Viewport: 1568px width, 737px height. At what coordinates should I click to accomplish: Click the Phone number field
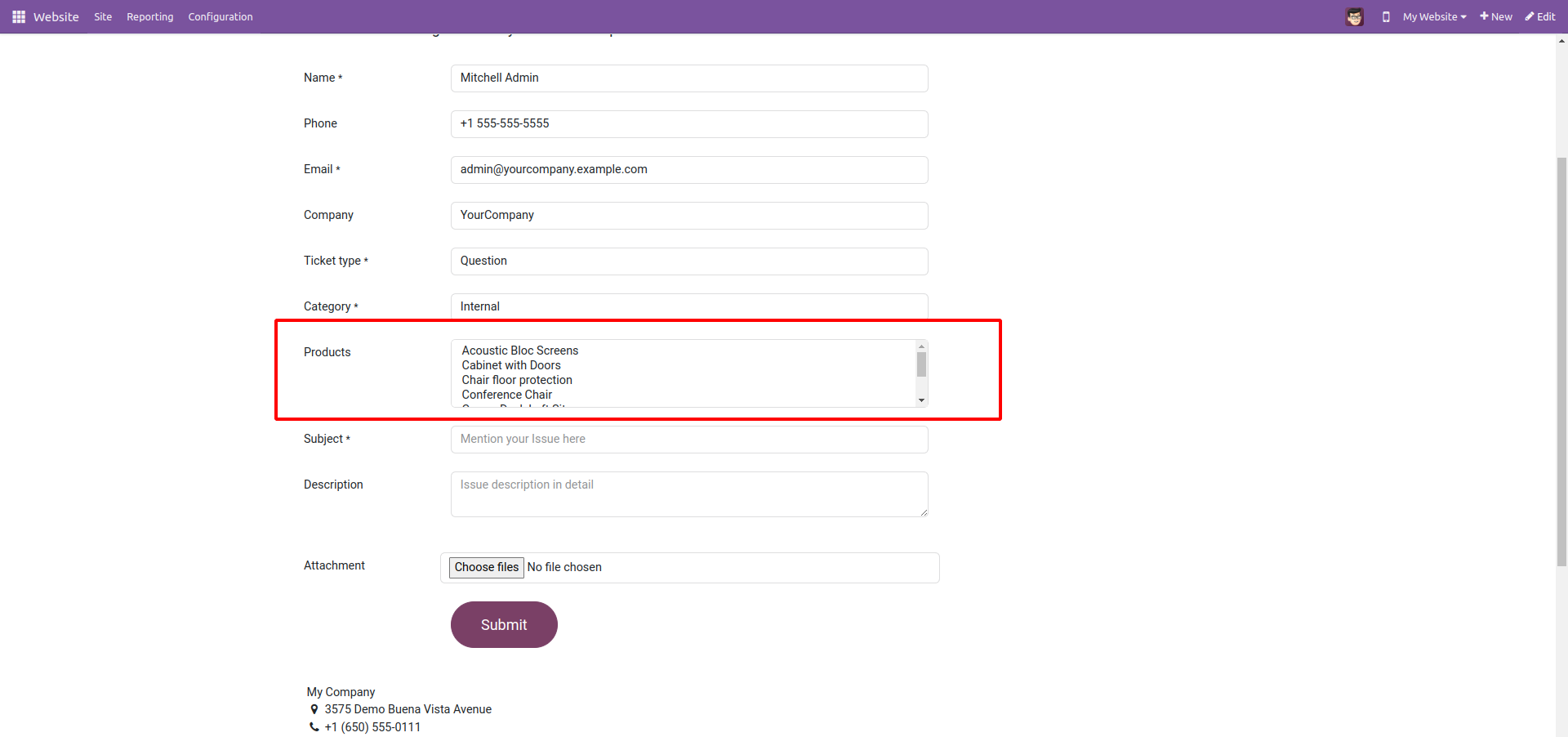[688, 124]
